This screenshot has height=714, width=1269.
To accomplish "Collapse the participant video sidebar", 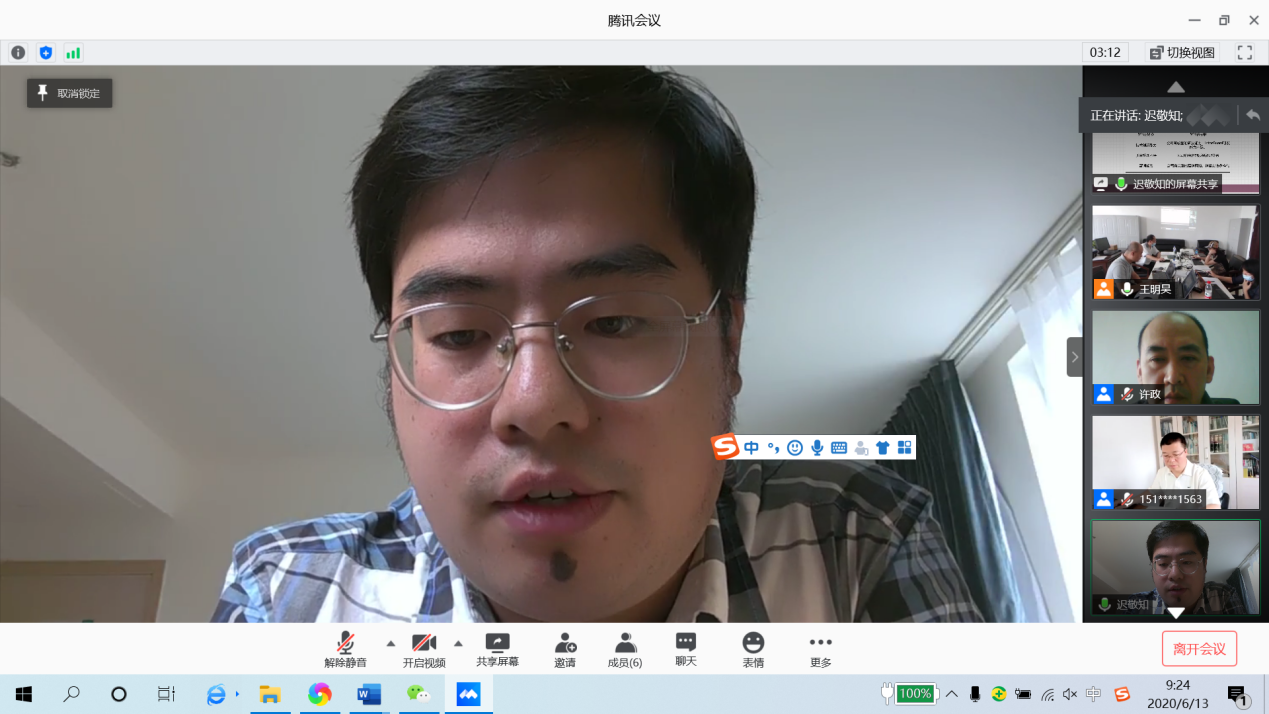I will pyautogui.click(x=1075, y=357).
